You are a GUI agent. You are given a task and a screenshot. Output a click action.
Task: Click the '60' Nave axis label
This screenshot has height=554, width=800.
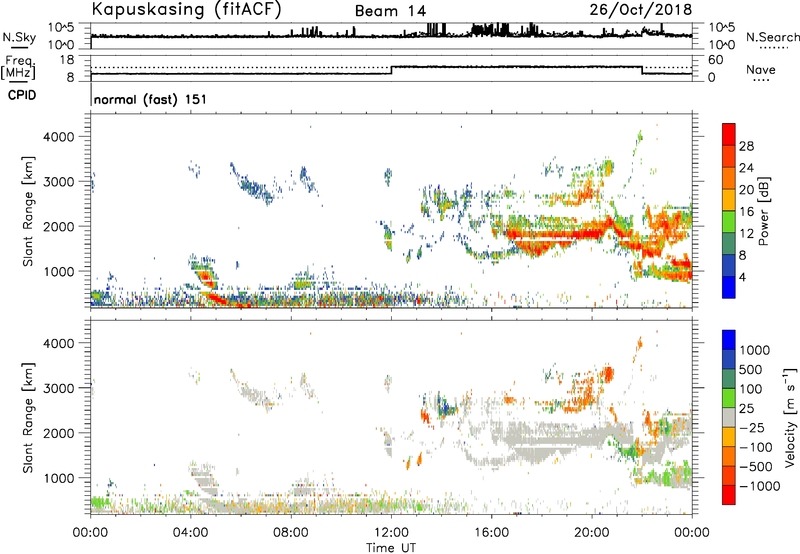tap(715, 60)
